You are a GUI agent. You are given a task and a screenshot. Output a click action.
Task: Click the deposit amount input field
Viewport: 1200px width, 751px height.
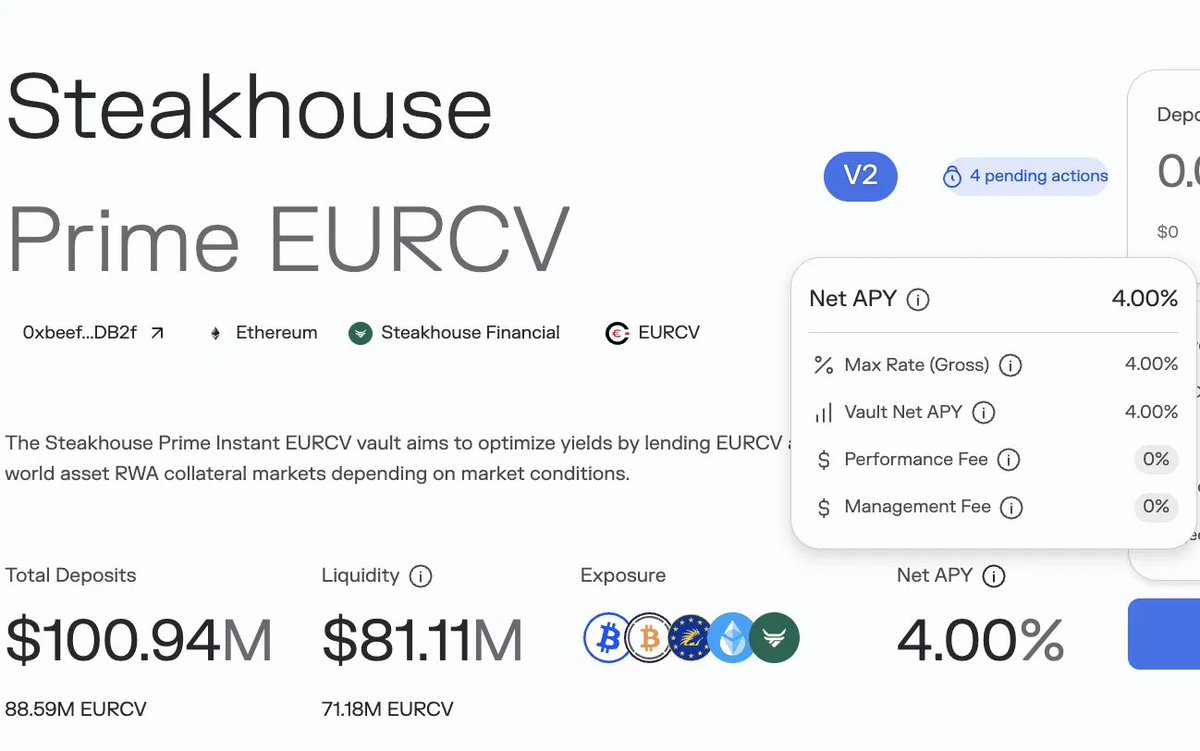(1178, 171)
